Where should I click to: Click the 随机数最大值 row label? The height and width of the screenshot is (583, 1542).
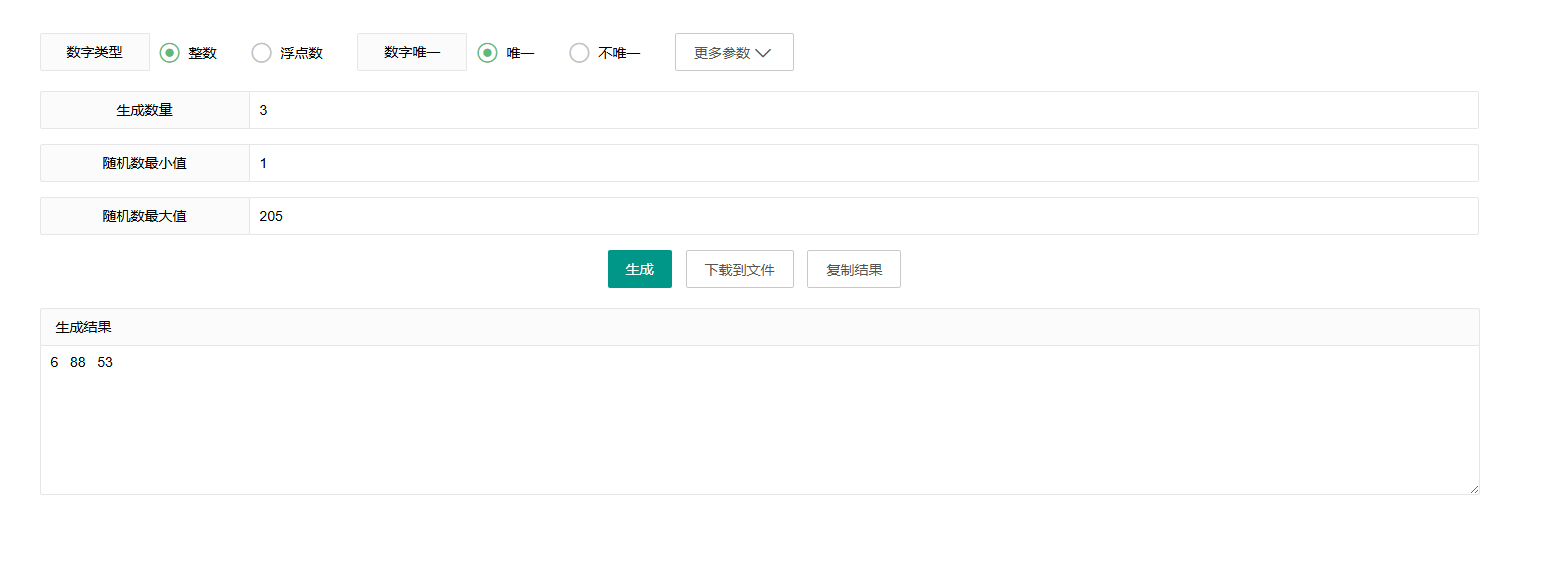[x=145, y=216]
